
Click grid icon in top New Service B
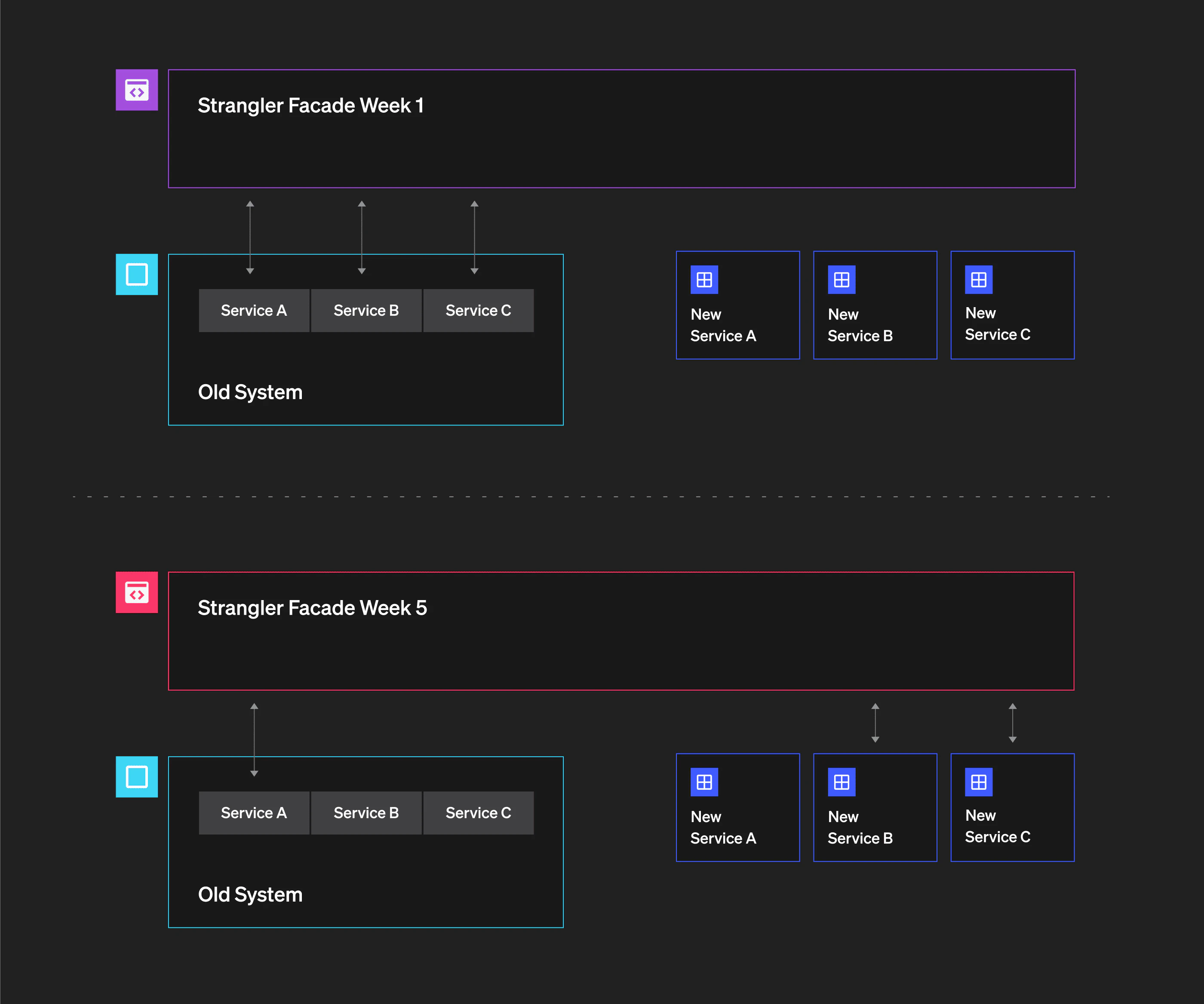point(841,280)
